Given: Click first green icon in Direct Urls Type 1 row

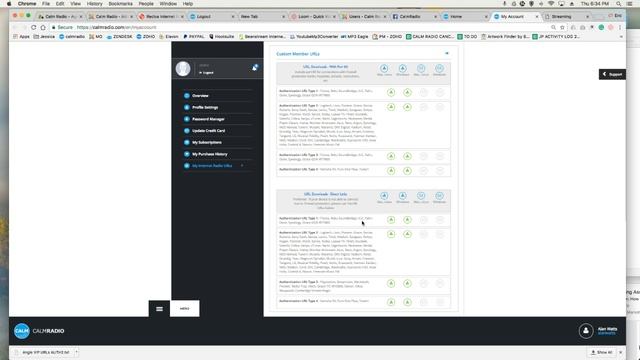Looking at the screenshot, I should 391,220.
